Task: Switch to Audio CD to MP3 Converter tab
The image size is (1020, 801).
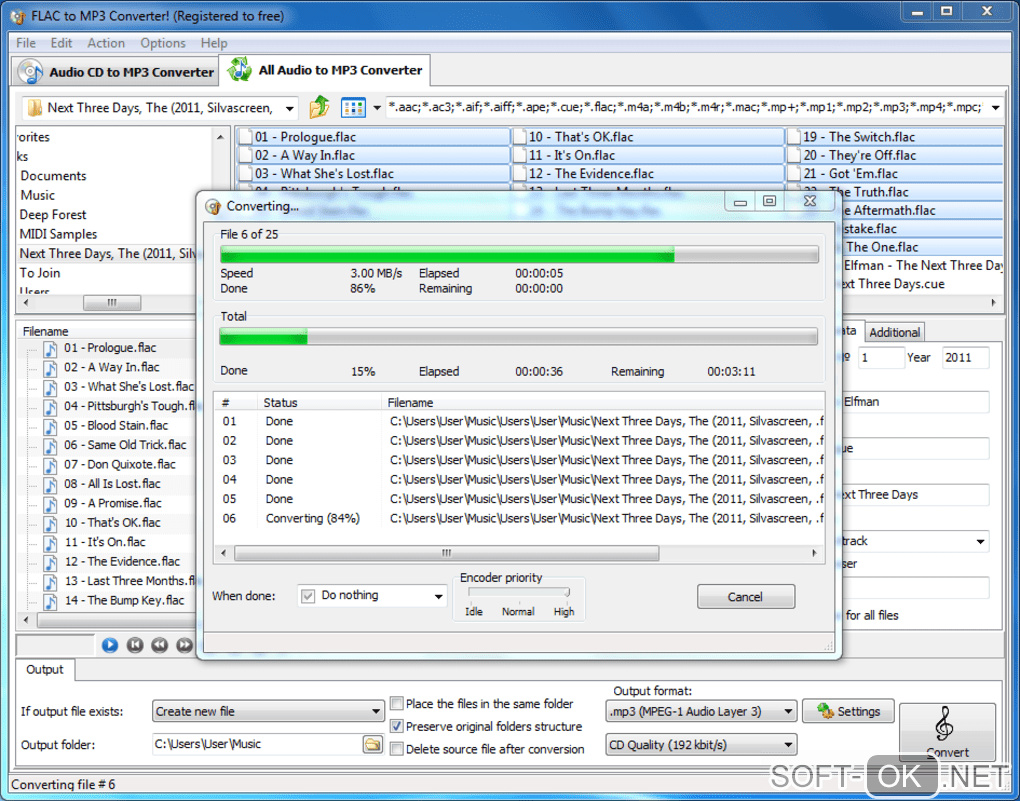Action: click(116, 72)
